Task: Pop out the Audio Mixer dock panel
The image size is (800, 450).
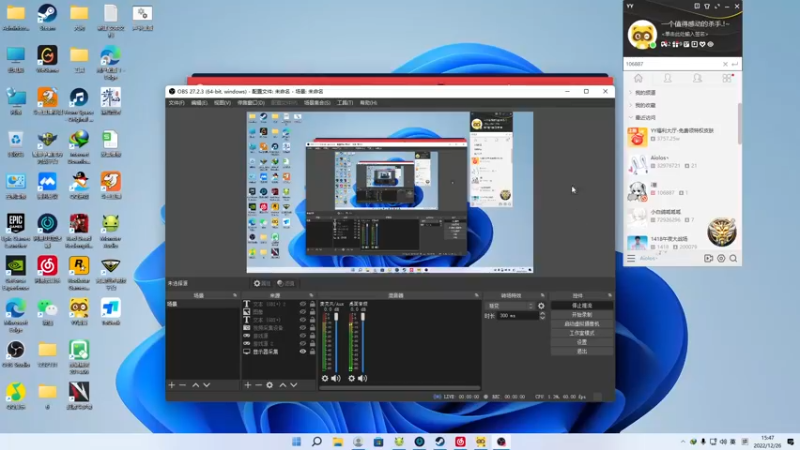Action: pos(477,295)
